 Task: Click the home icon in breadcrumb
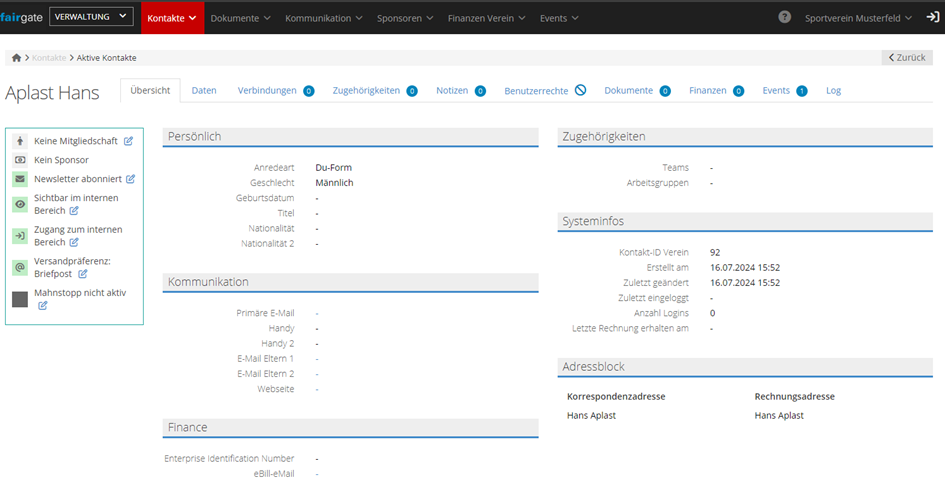click(x=17, y=58)
